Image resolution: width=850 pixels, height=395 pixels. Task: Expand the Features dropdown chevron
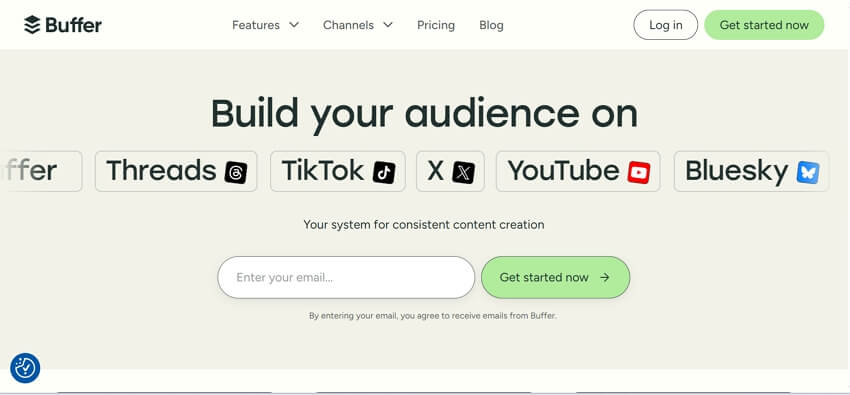tap(294, 25)
